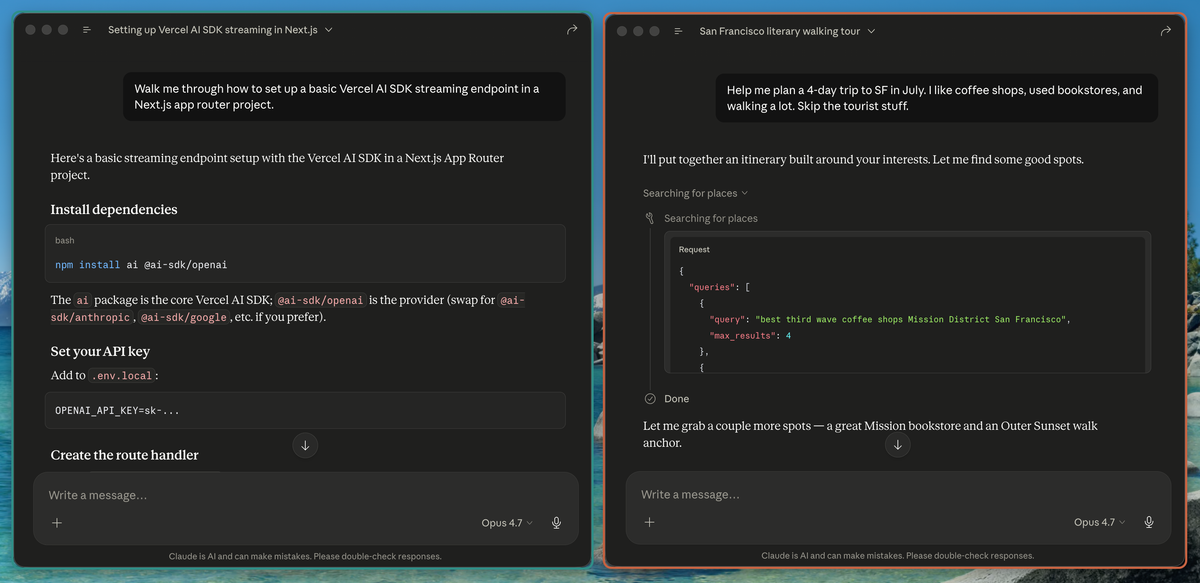Jump to bottom arrow in Vercel chat
Viewport: 1200px width, 583px height.
pyautogui.click(x=305, y=445)
